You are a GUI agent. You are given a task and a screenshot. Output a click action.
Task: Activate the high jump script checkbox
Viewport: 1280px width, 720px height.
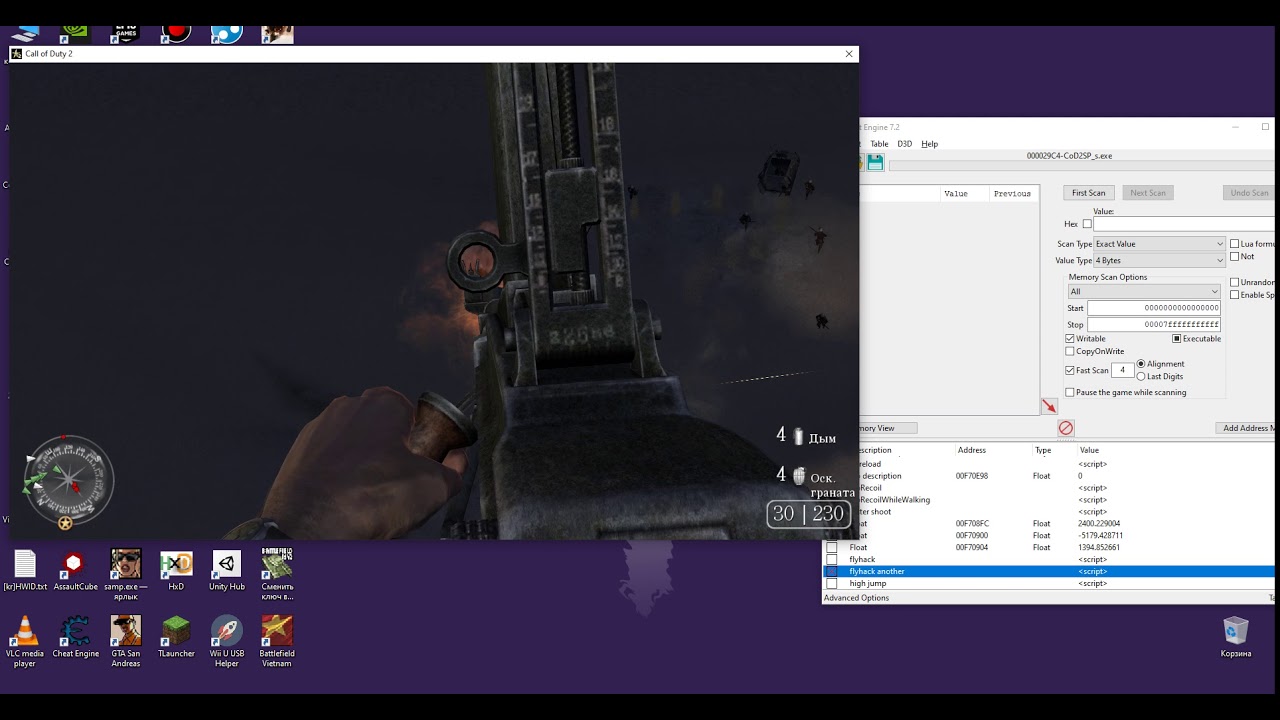tap(832, 584)
